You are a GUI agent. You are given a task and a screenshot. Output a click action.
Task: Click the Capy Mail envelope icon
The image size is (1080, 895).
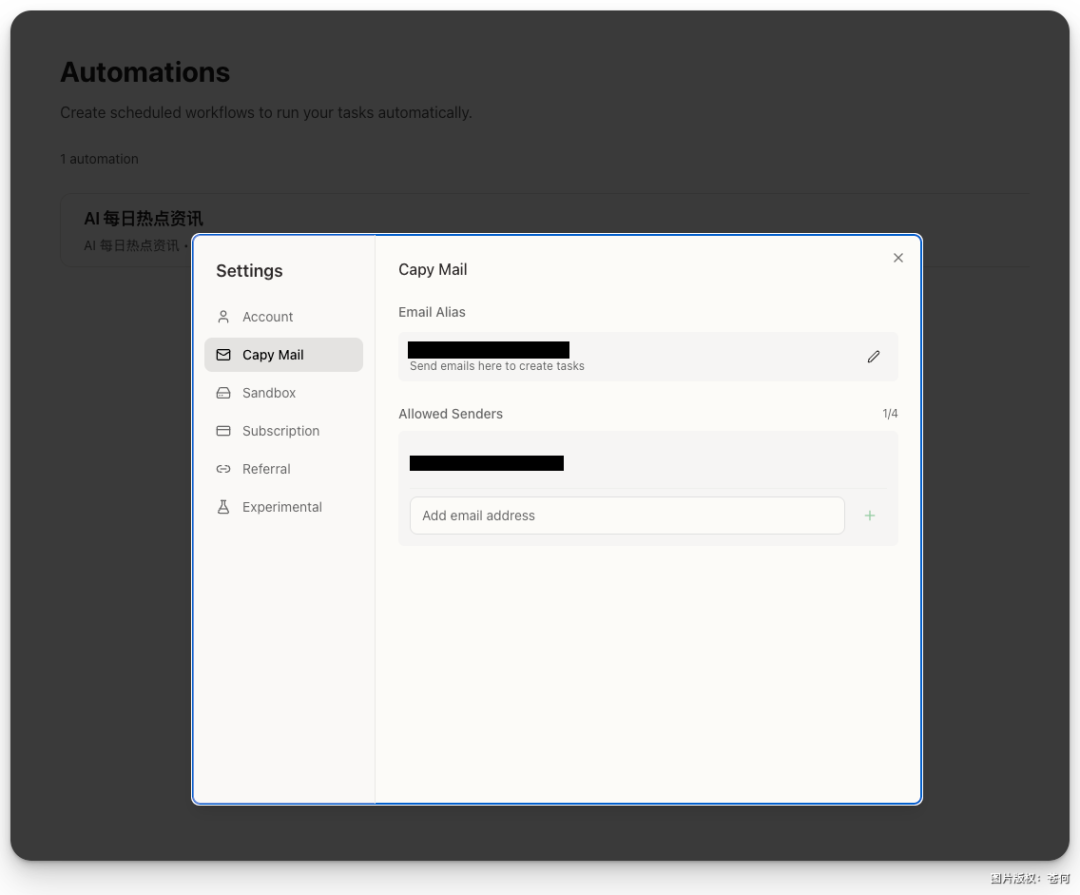(x=222, y=354)
